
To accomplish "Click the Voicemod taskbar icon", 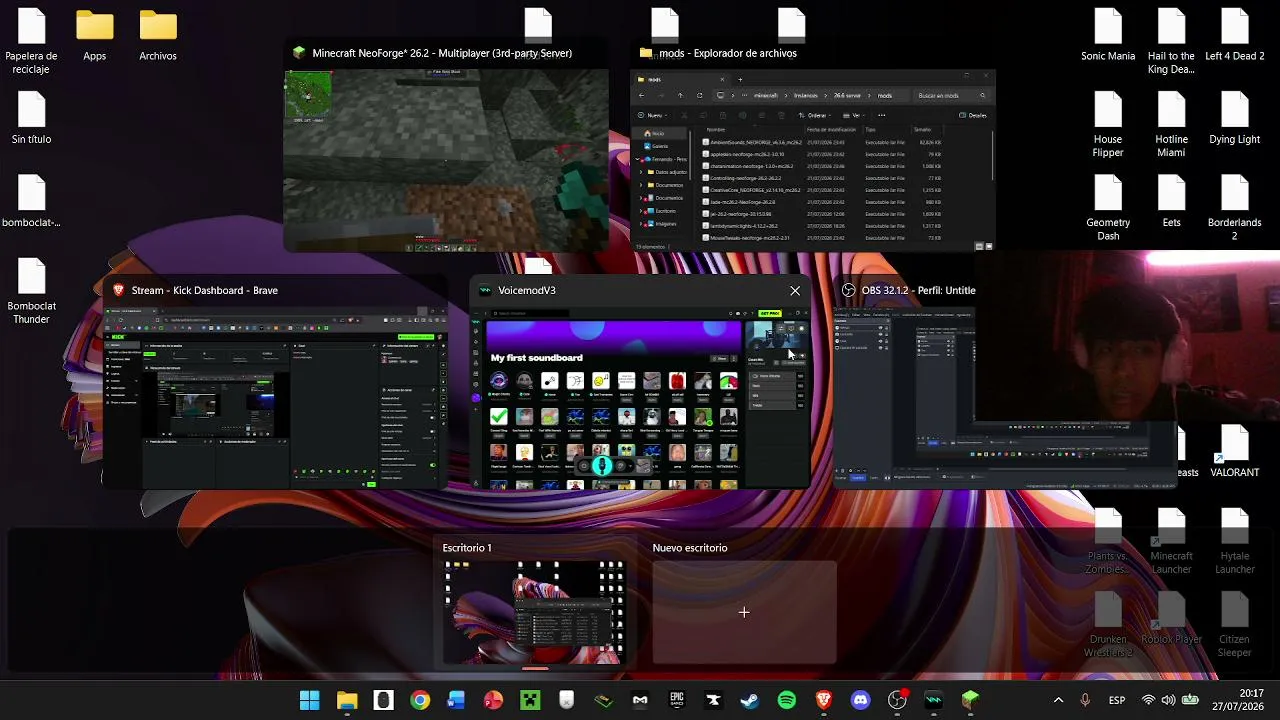I will pos(934,700).
